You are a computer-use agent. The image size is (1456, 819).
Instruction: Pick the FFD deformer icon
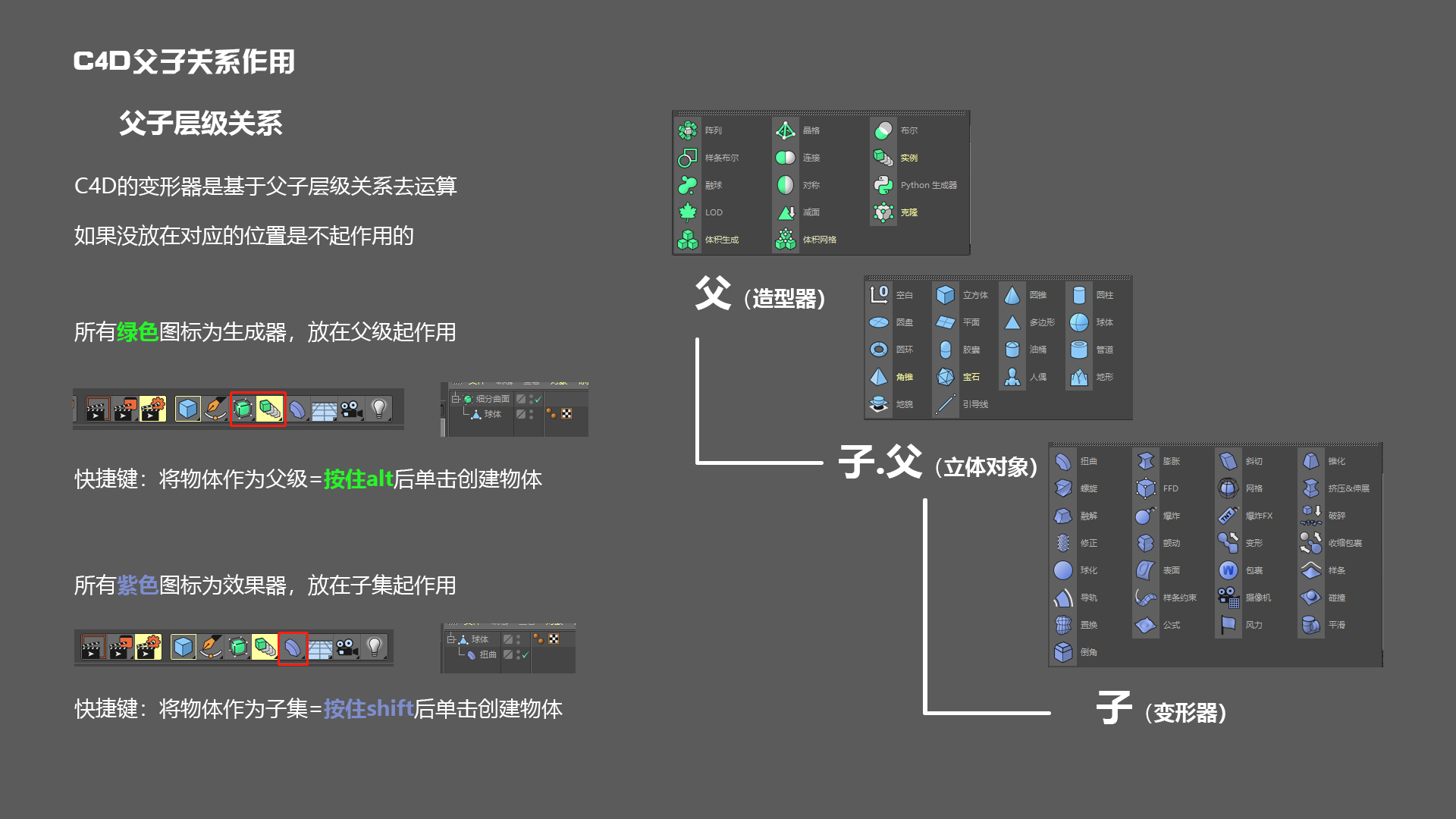pos(1146,488)
